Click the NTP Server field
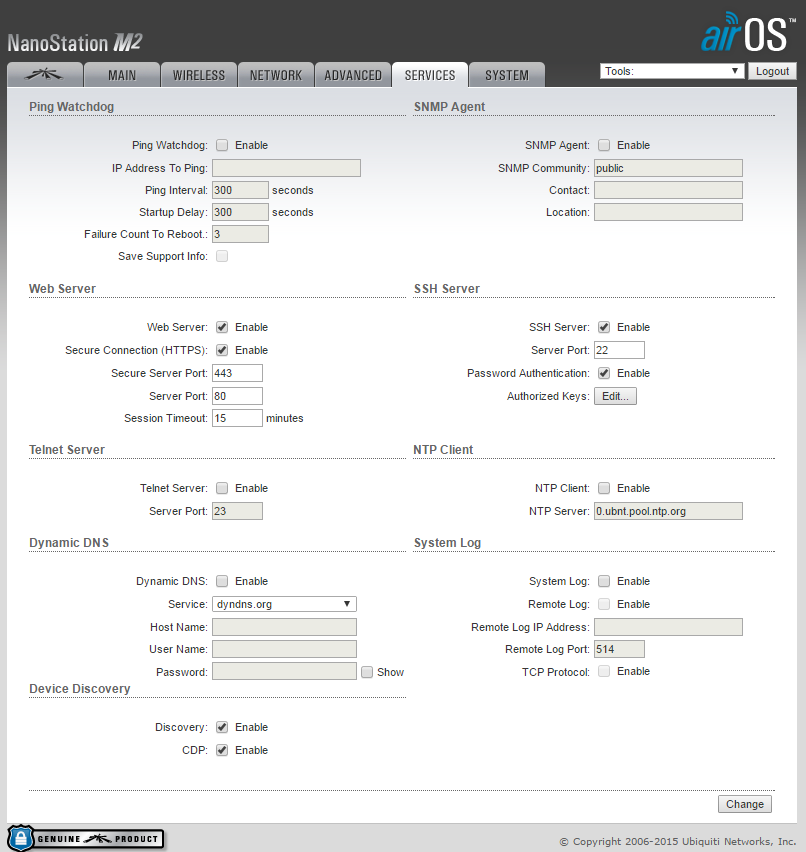The height and width of the screenshot is (852, 806). click(x=668, y=511)
